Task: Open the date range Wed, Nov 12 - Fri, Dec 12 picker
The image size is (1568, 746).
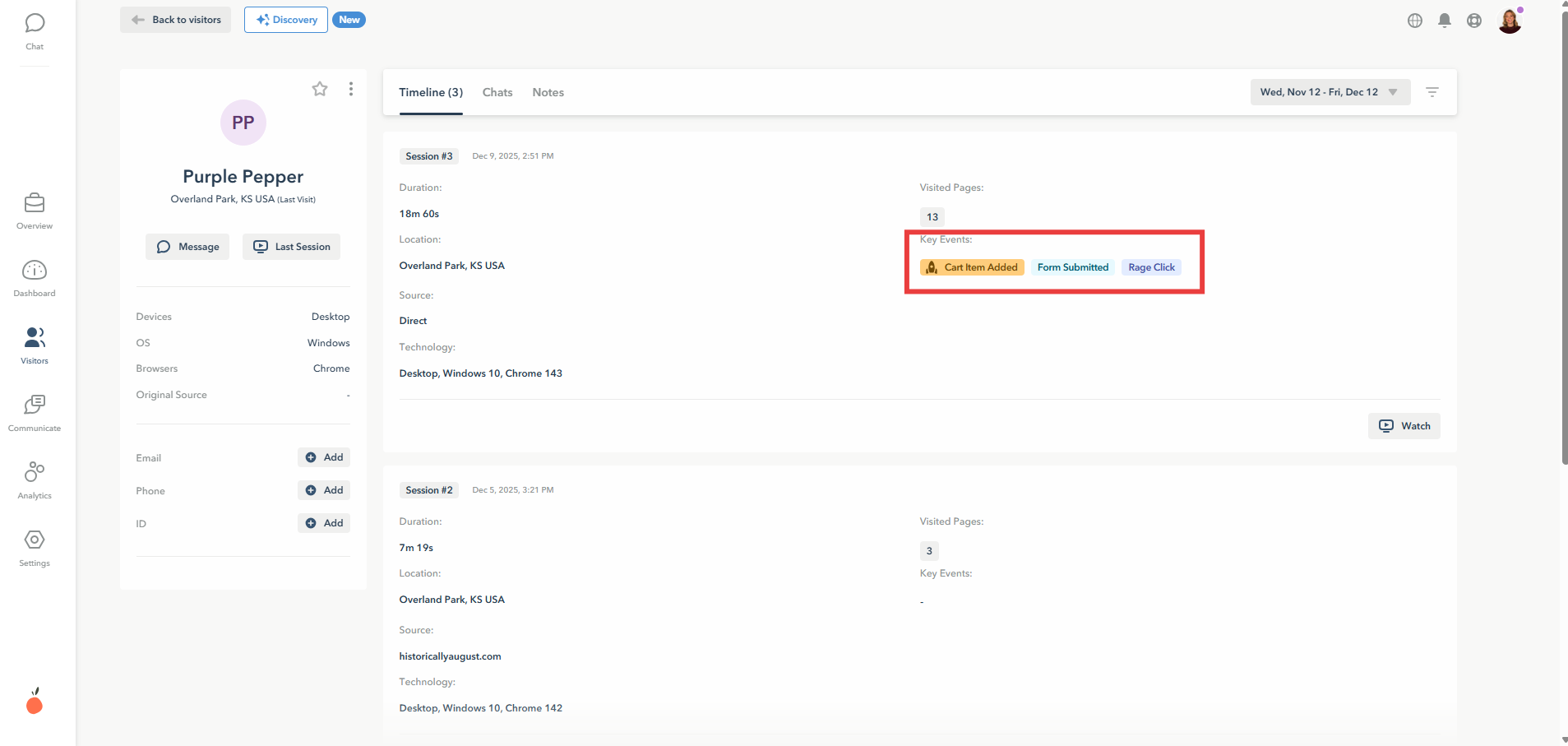Action: 1328,92
